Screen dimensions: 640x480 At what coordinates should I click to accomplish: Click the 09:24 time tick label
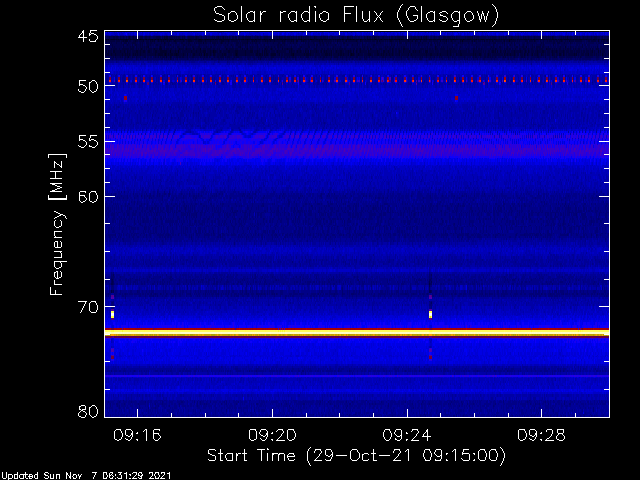pos(407,436)
